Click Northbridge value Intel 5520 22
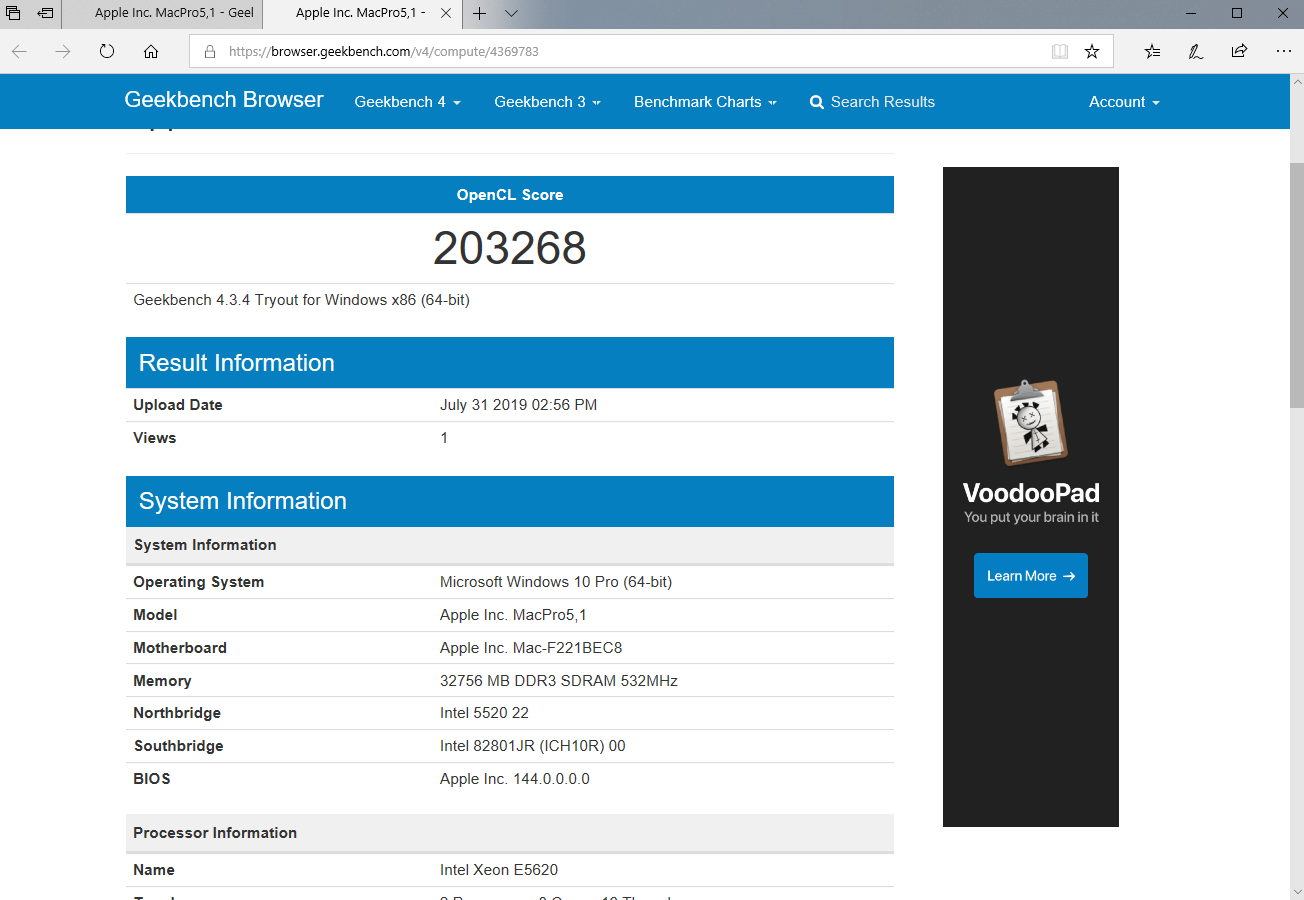Image resolution: width=1304 pixels, height=900 pixels. point(484,713)
